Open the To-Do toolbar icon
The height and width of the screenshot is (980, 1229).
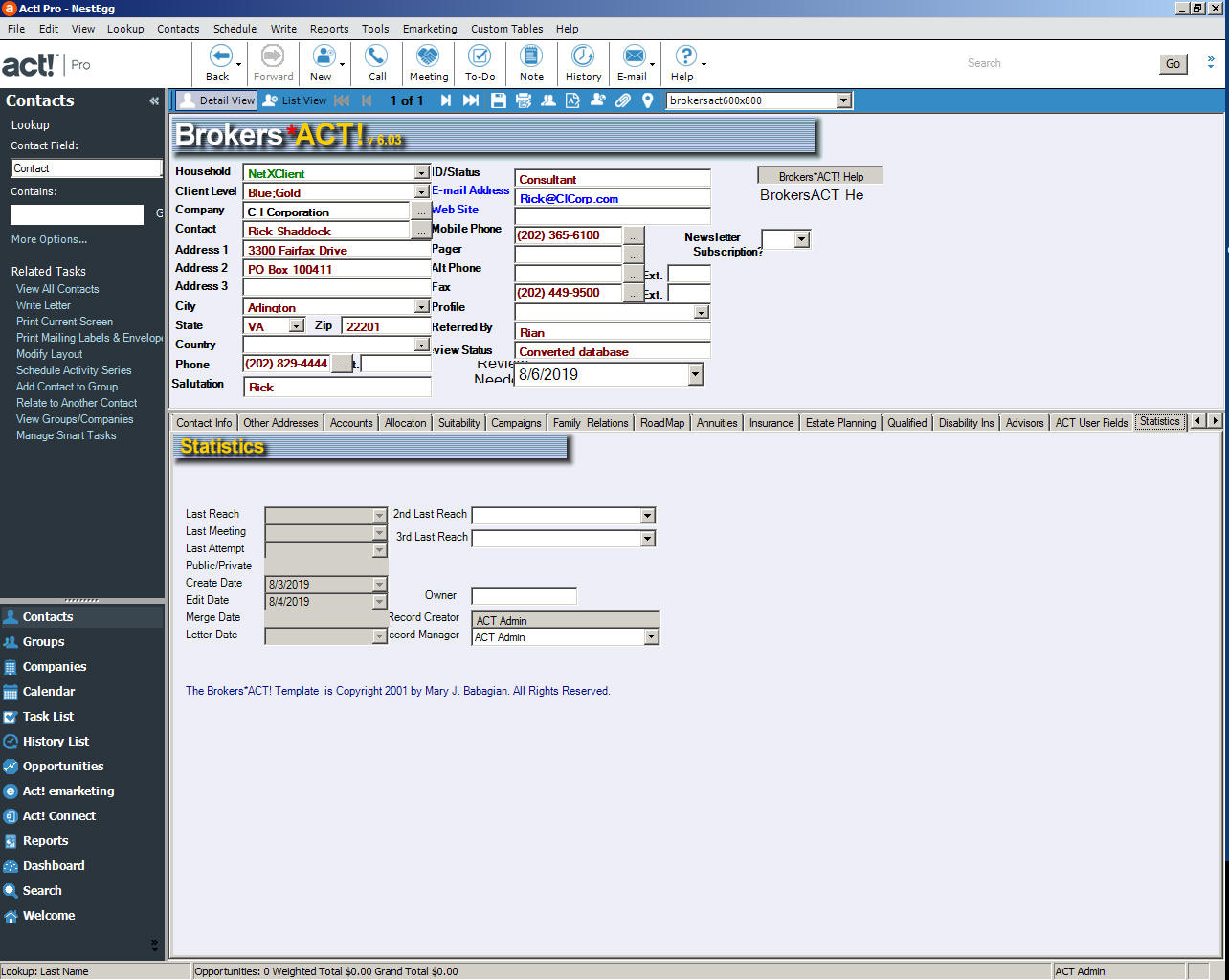(x=480, y=56)
